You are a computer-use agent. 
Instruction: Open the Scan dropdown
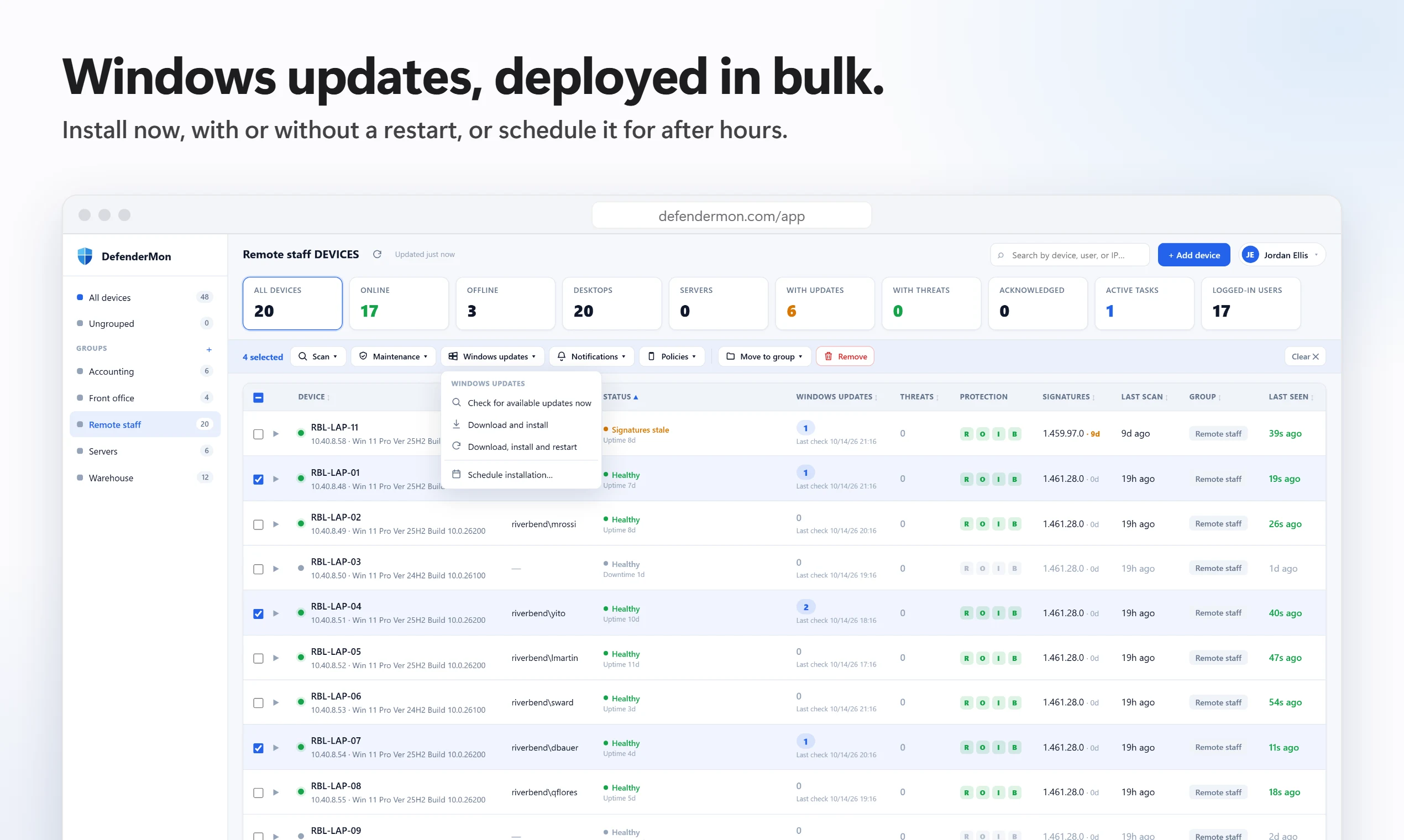(318, 356)
